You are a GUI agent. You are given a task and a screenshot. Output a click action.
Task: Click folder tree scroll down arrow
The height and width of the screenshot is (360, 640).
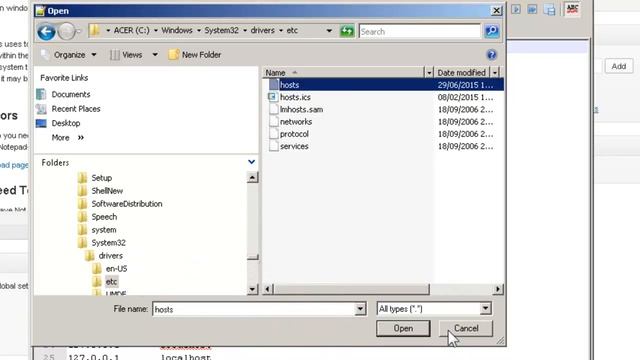[252, 289]
